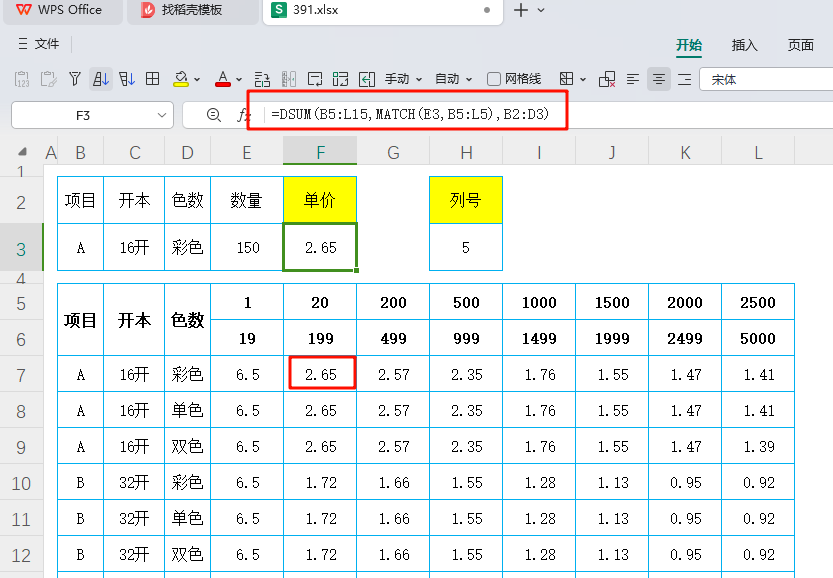Click the rows and columns icon
The width and height of the screenshot is (833, 578).
pyautogui.click(x=262, y=79)
